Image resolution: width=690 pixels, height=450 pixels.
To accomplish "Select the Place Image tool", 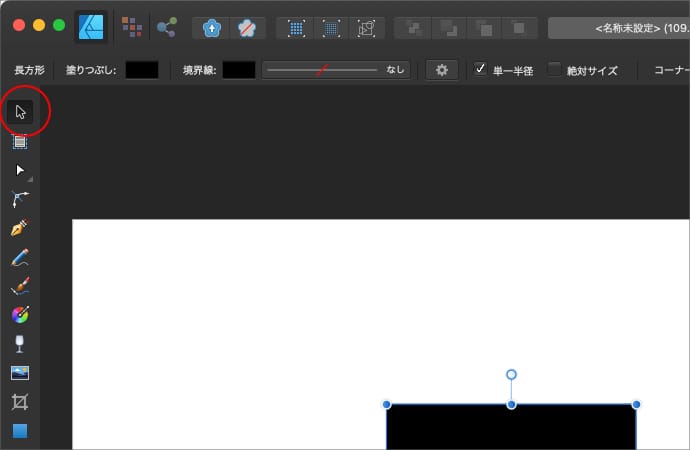I will [20, 373].
